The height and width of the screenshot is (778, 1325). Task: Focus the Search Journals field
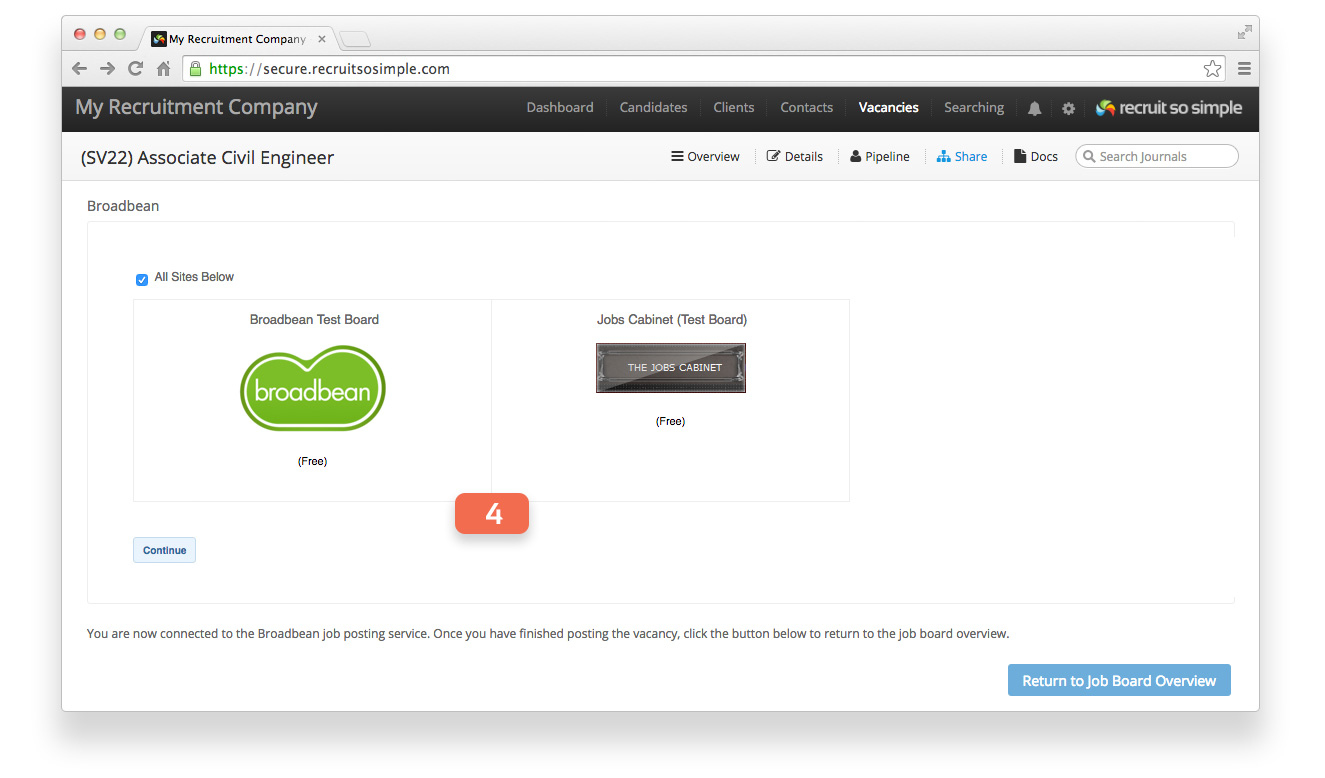pyautogui.click(x=1157, y=156)
